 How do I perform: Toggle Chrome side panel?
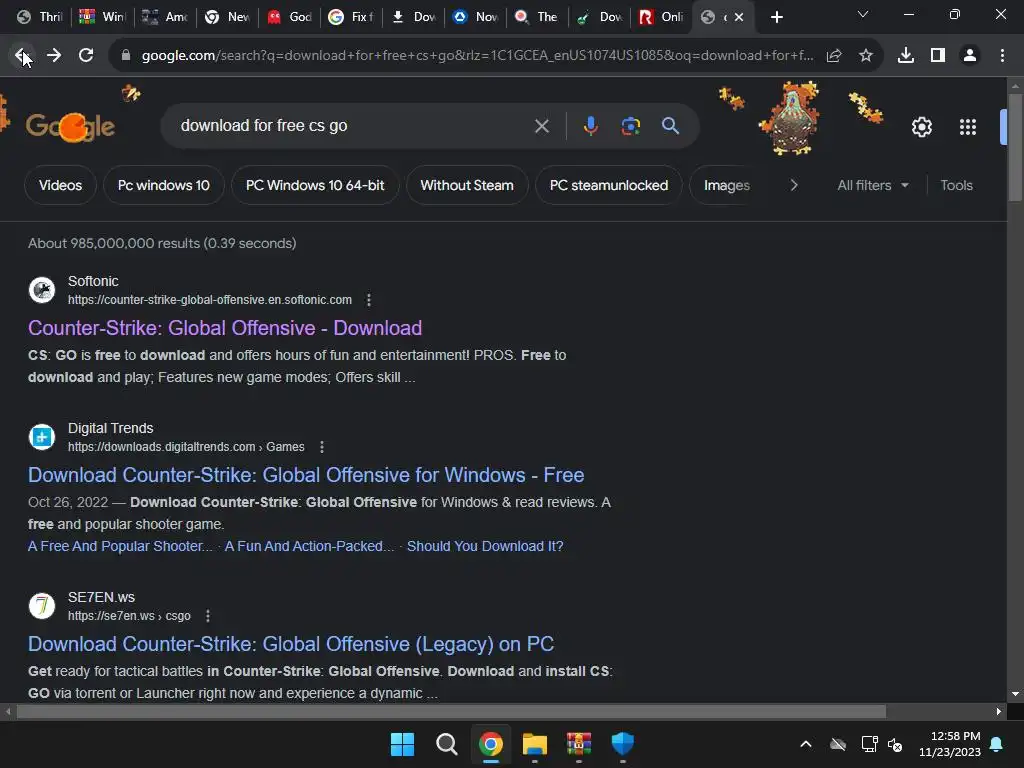(x=938, y=56)
